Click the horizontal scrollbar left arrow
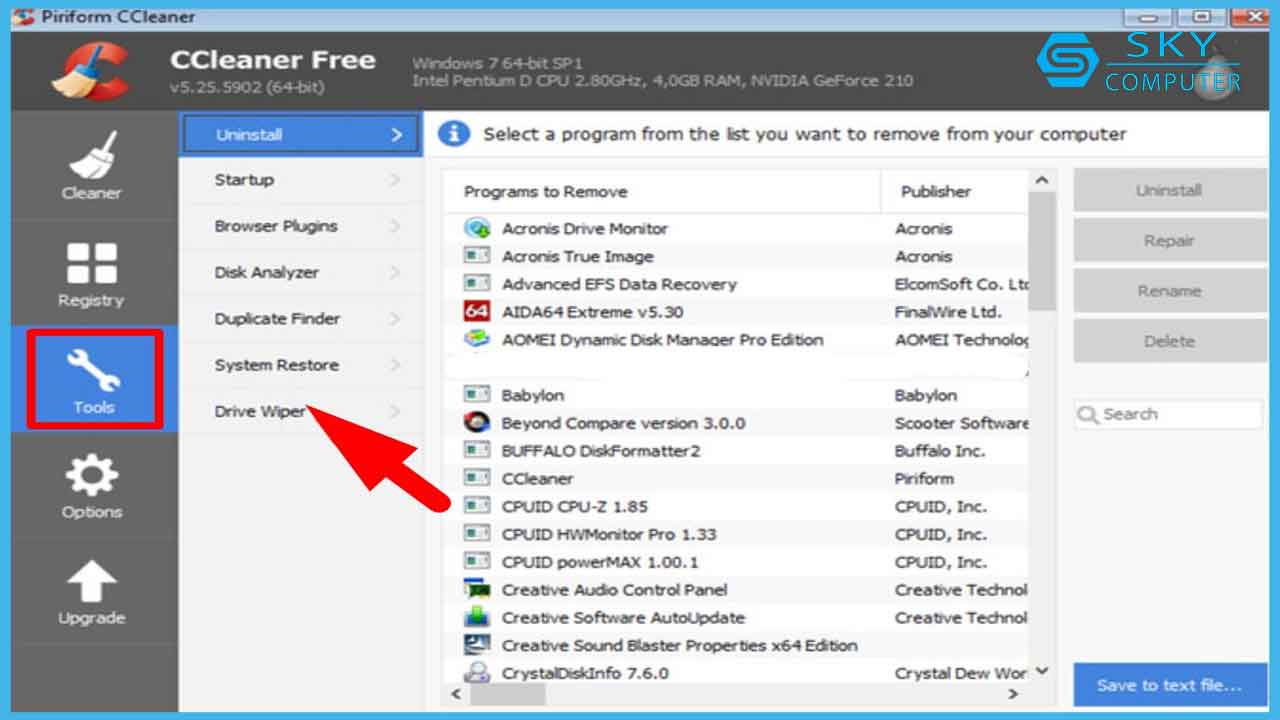This screenshot has height=720, width=1280. (456, 693)
